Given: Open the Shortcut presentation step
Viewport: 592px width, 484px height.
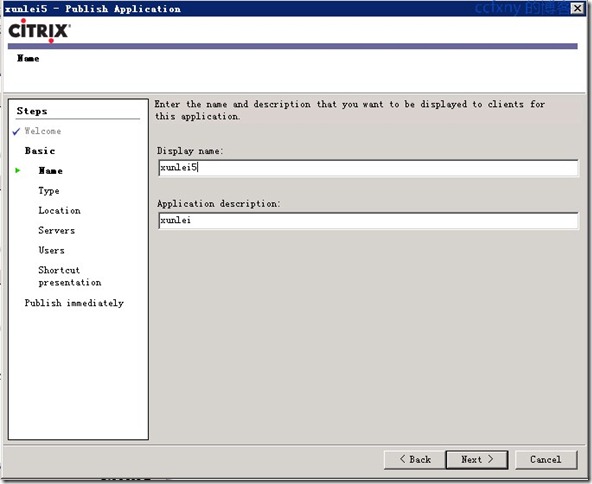Looking at the screenshot, I should [70, 276].
